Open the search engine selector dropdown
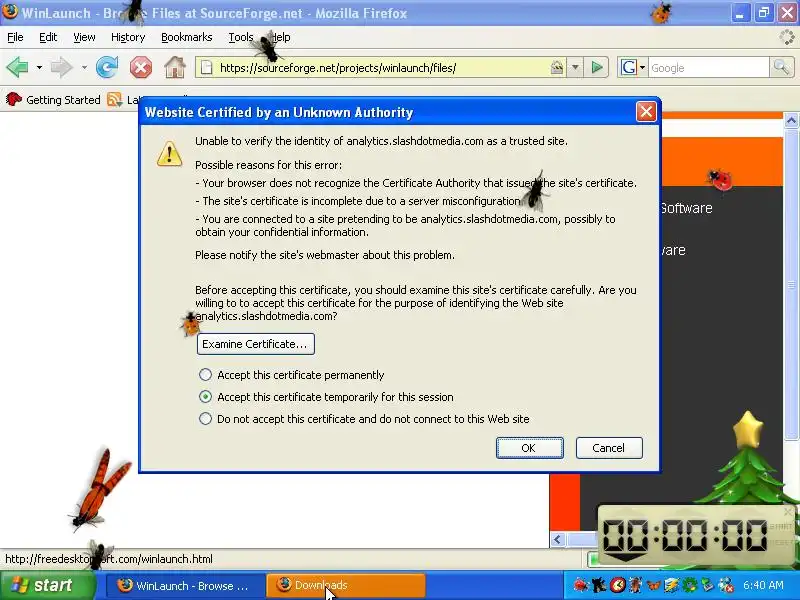 point(642,67)
